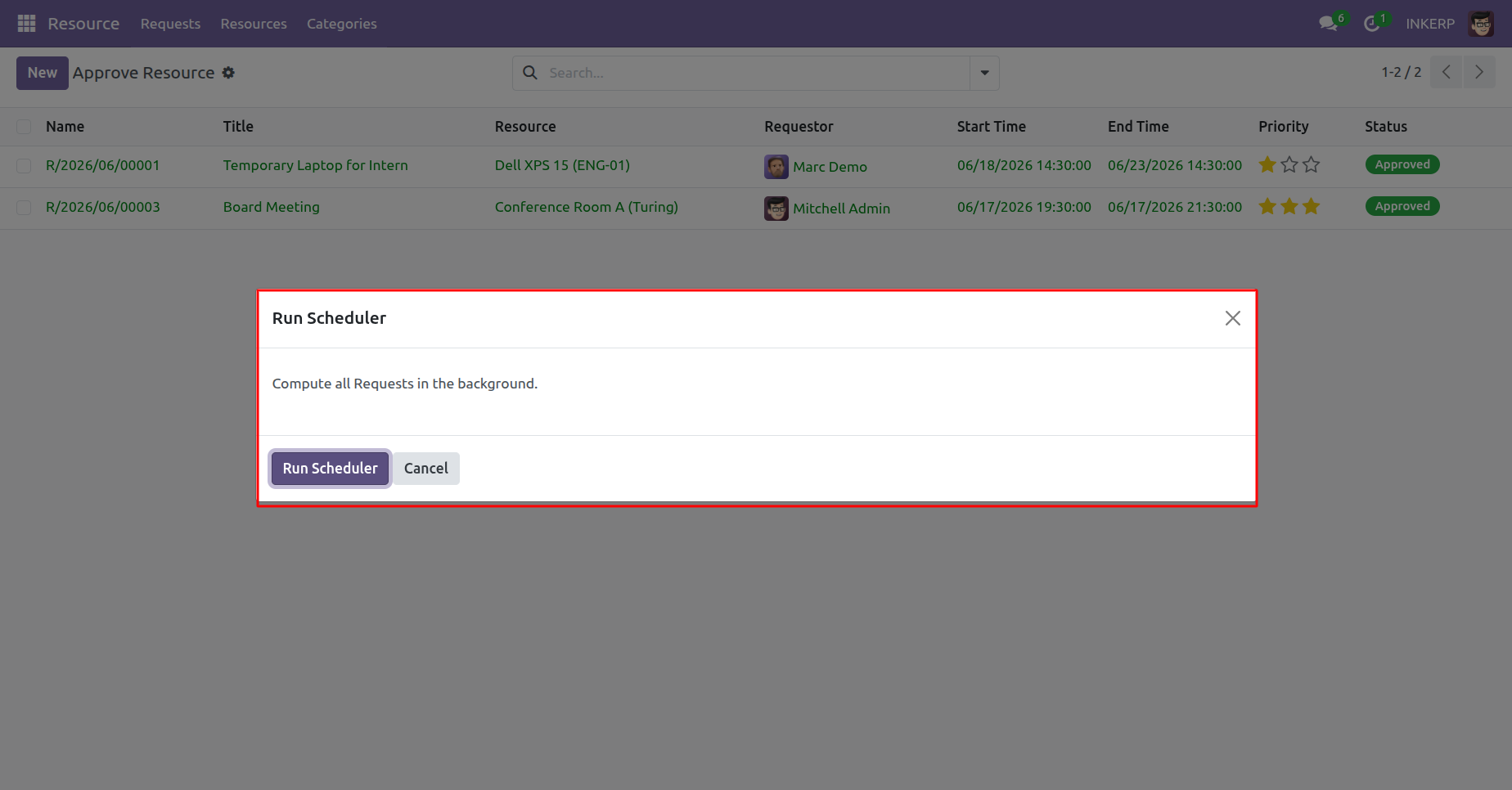Set first star priority for Temporary Laptop
This screenshot has width=1512, height=790.
pos(1267,165)
